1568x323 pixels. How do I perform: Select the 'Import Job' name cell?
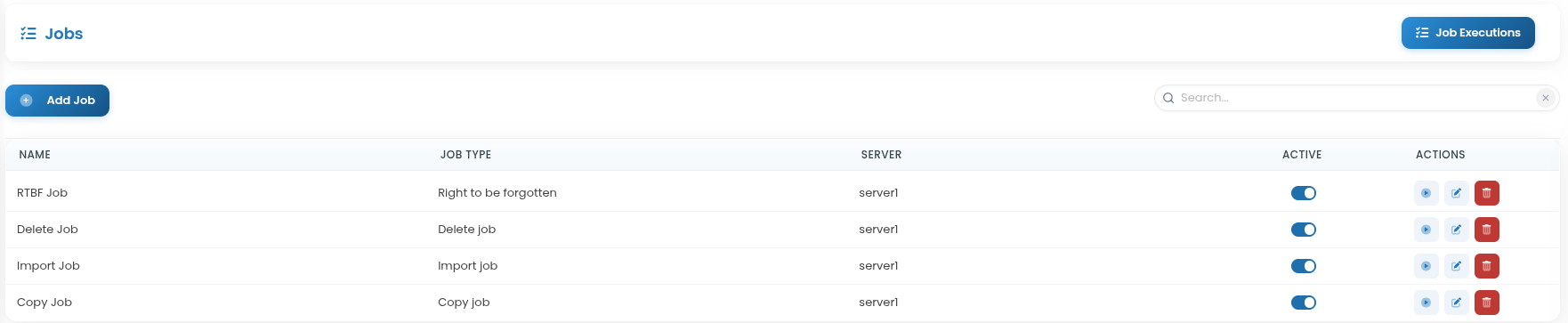coord(48,266)
